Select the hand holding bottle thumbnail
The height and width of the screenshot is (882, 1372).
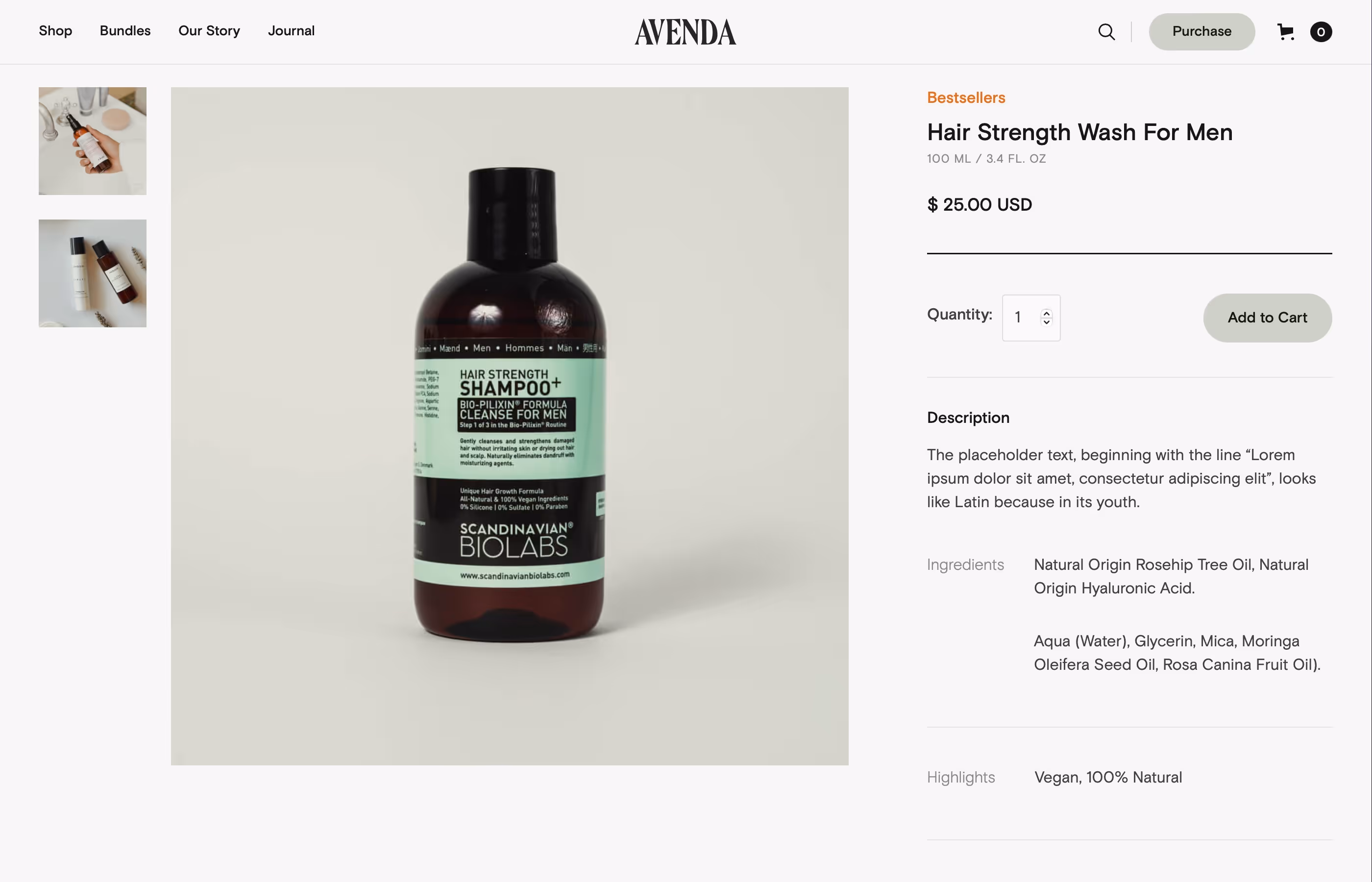(93, 141)
